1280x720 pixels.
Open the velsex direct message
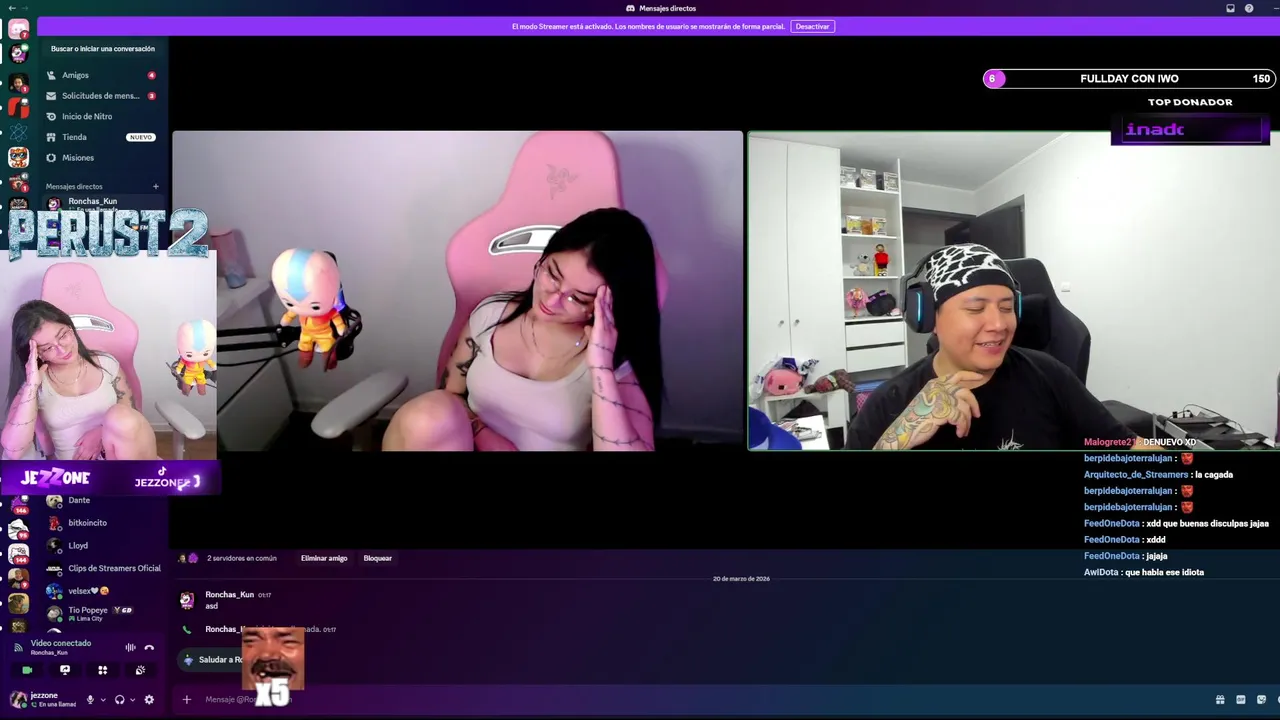click(101, 591)
